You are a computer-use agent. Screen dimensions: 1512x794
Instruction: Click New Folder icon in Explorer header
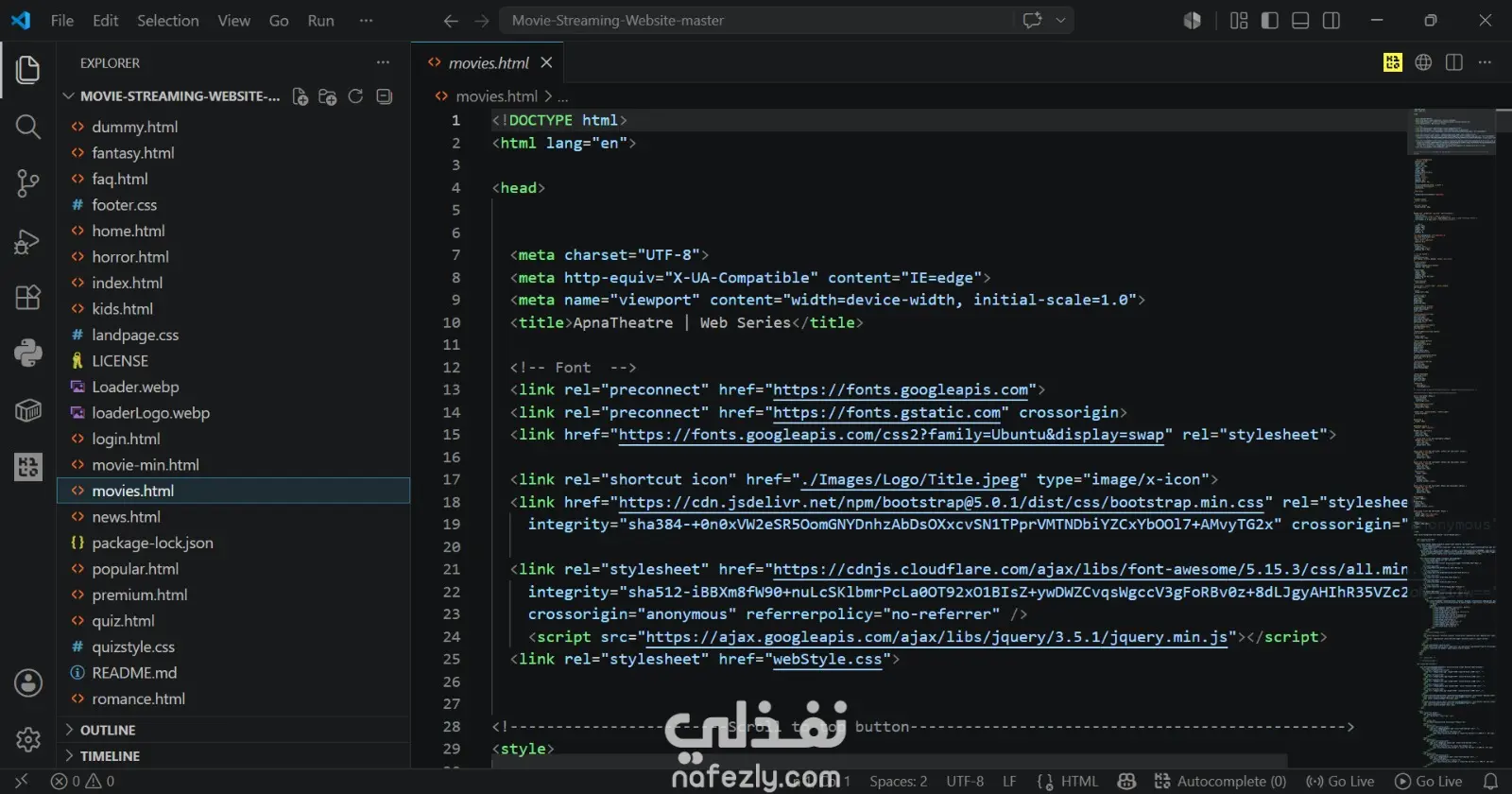pyautogui.click(x=328, y=96)
